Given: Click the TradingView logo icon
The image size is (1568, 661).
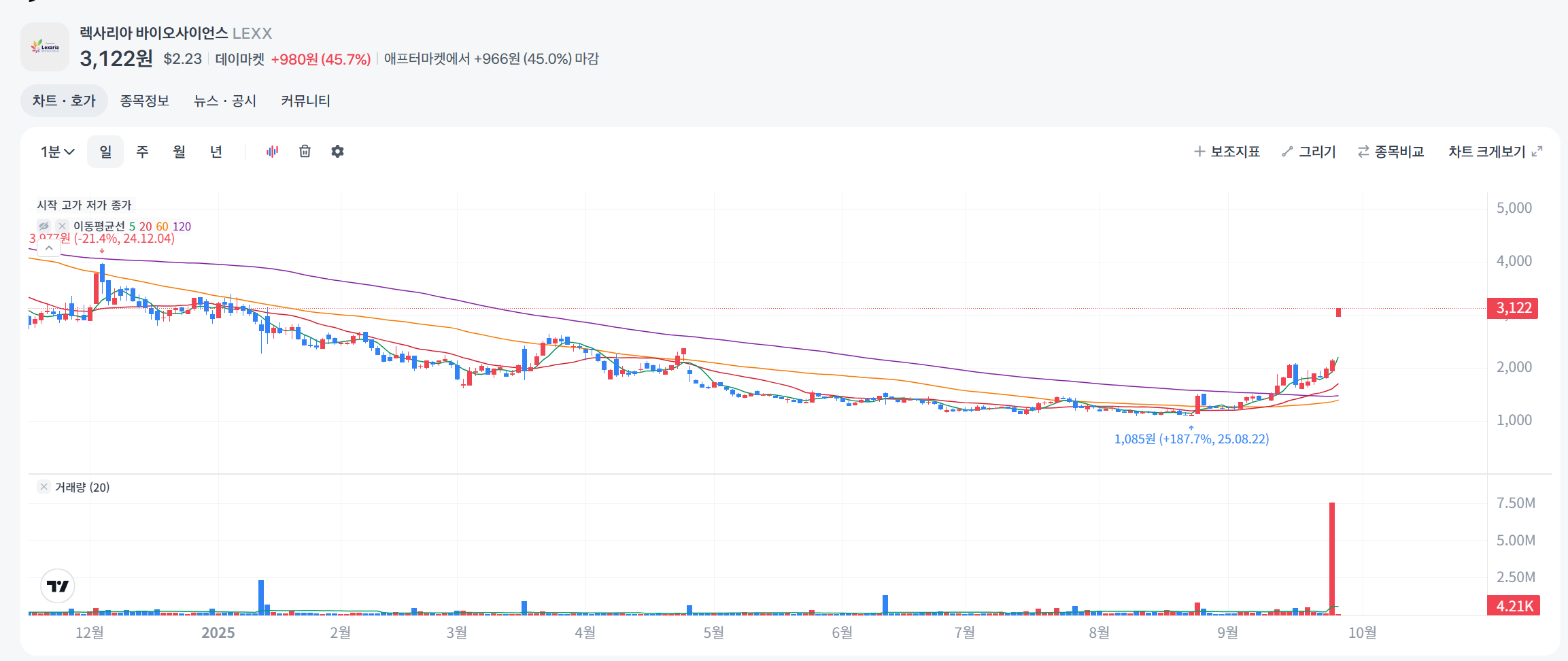Looking at the screenshot, I should [58, 586].
